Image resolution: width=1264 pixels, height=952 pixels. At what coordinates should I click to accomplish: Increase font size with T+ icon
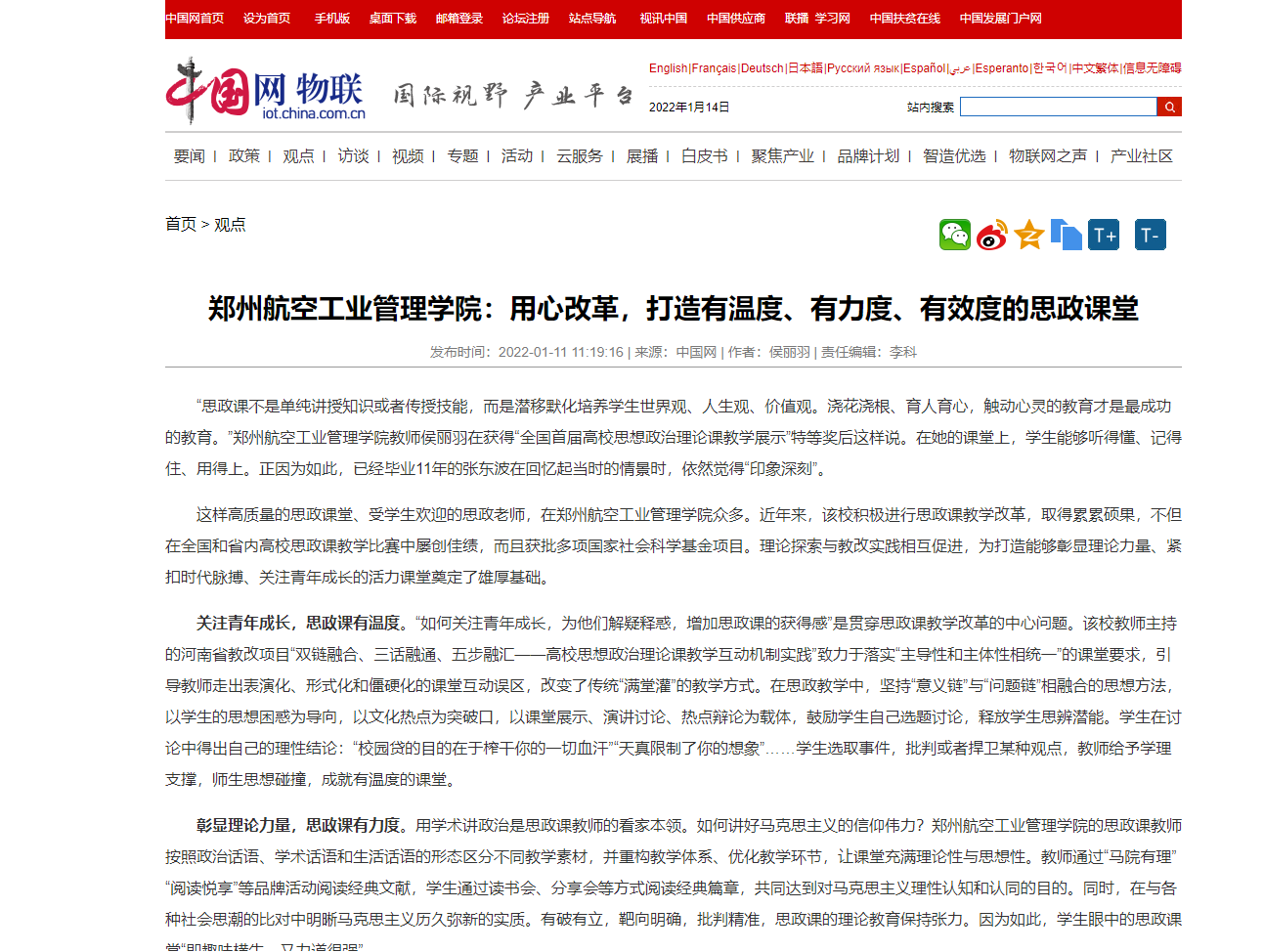tap(1104, 235)
